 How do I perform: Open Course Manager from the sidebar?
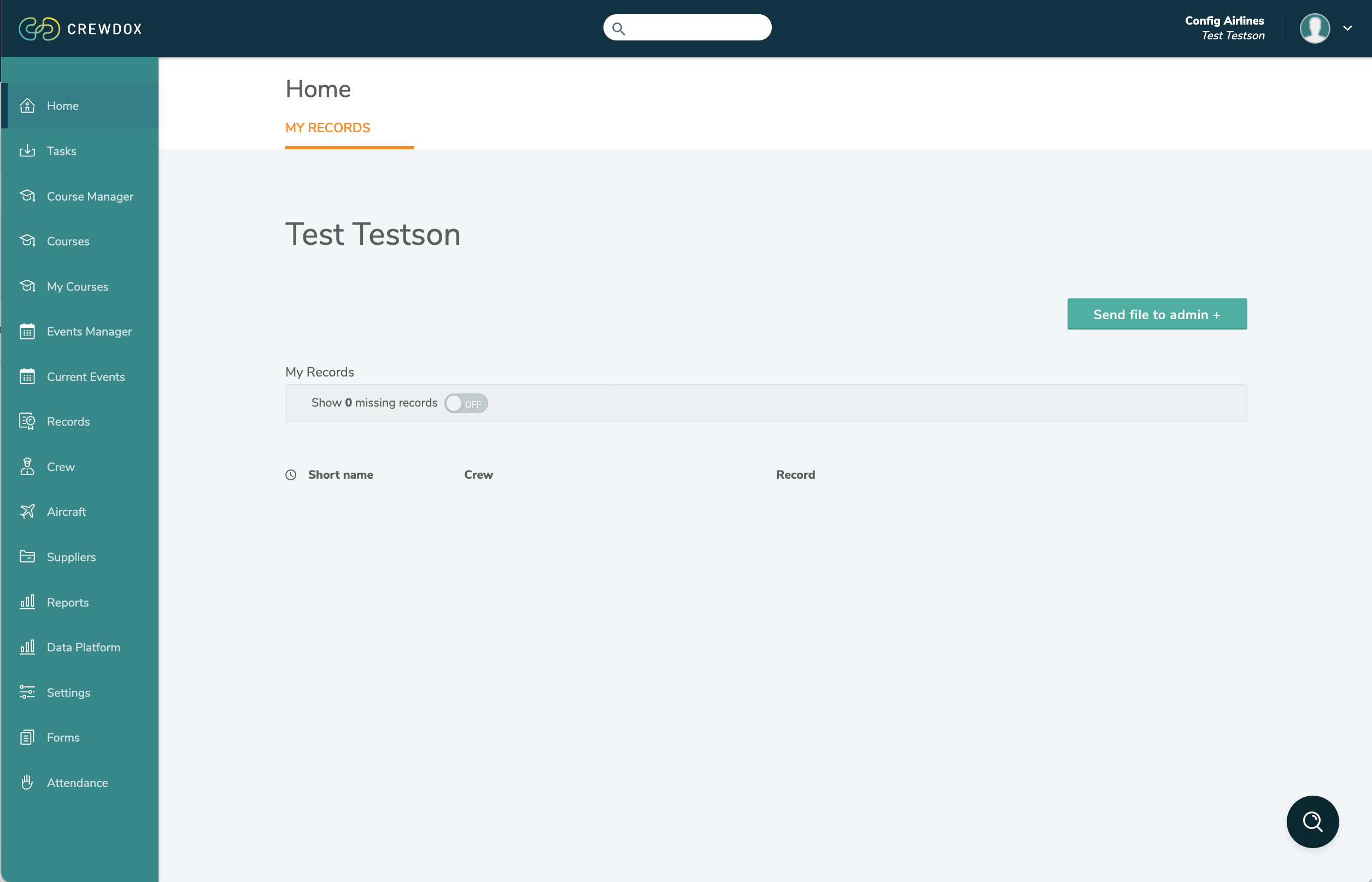(90, 196)
